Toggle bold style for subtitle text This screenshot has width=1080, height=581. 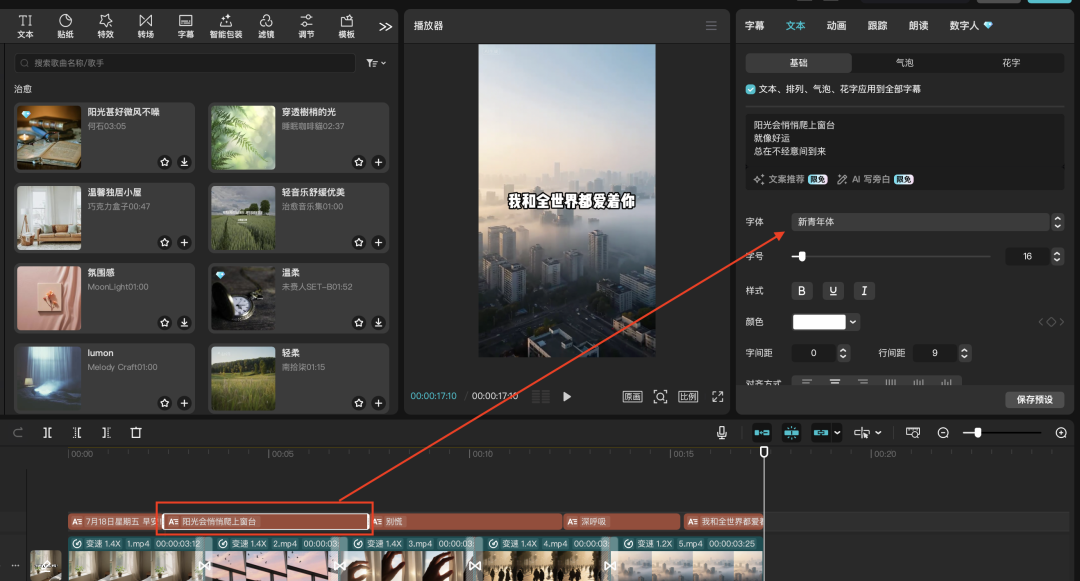(803, 291)
